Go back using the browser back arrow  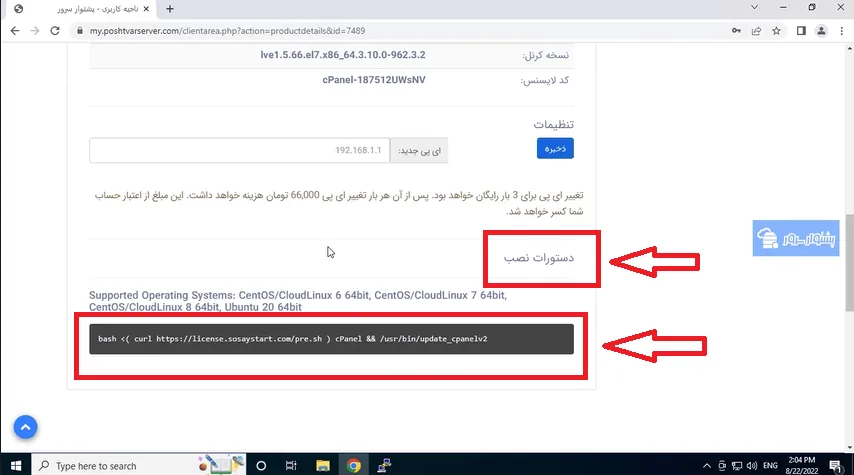pyautogui.click(x=15, y=31)
